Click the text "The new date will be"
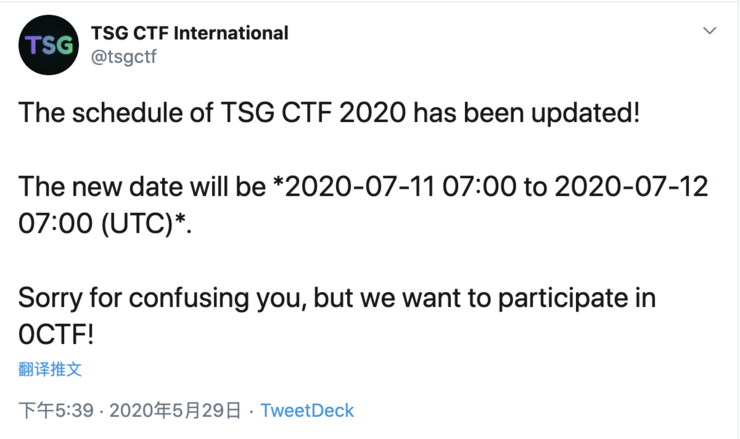This screenshot has height=439, width=740. (141, 187)
